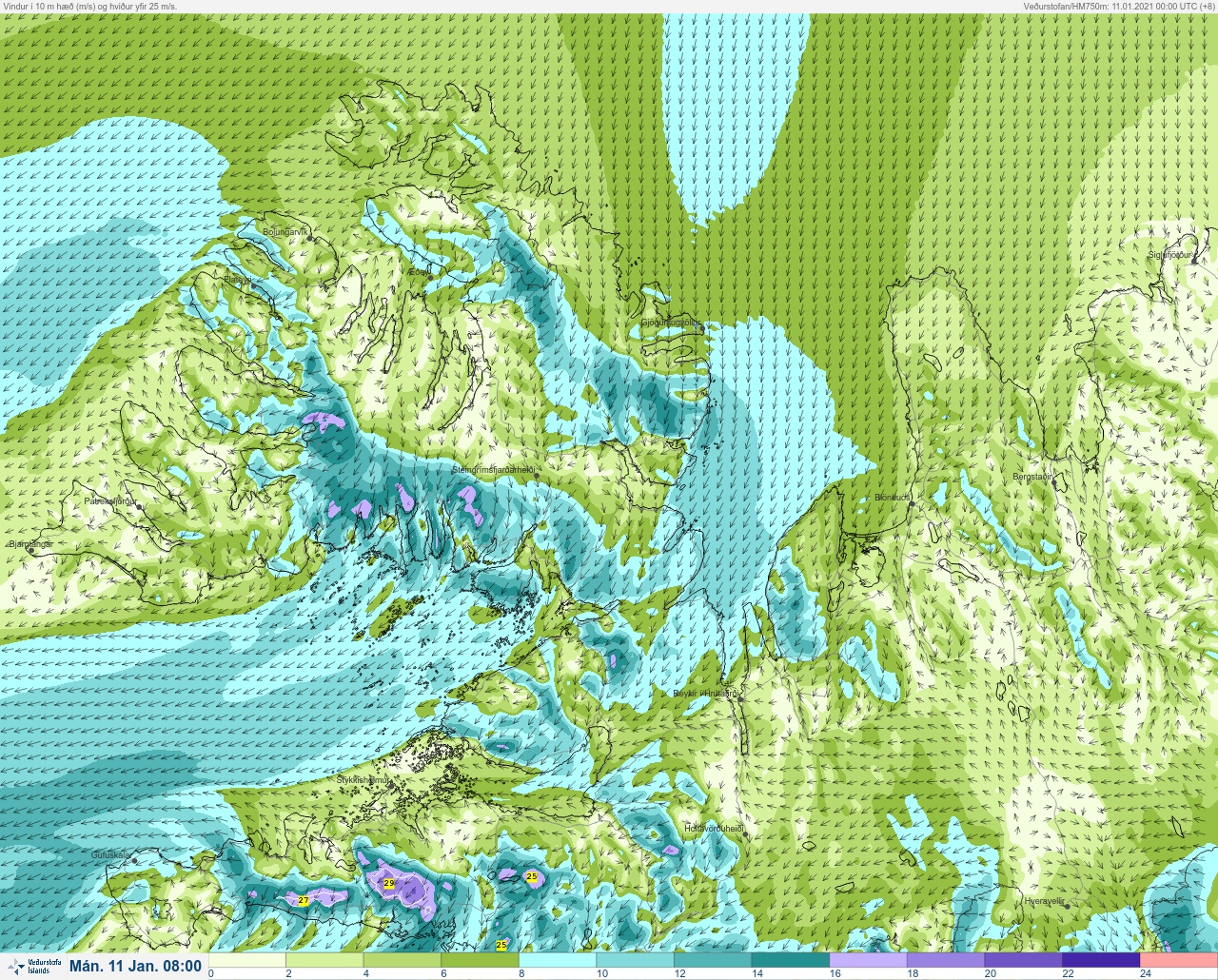The height and width of the screenshot is (980, 1218).
Task: Click the Holtavörðuheiði station label
Action: pyautogui.click(x=714, y=829)
